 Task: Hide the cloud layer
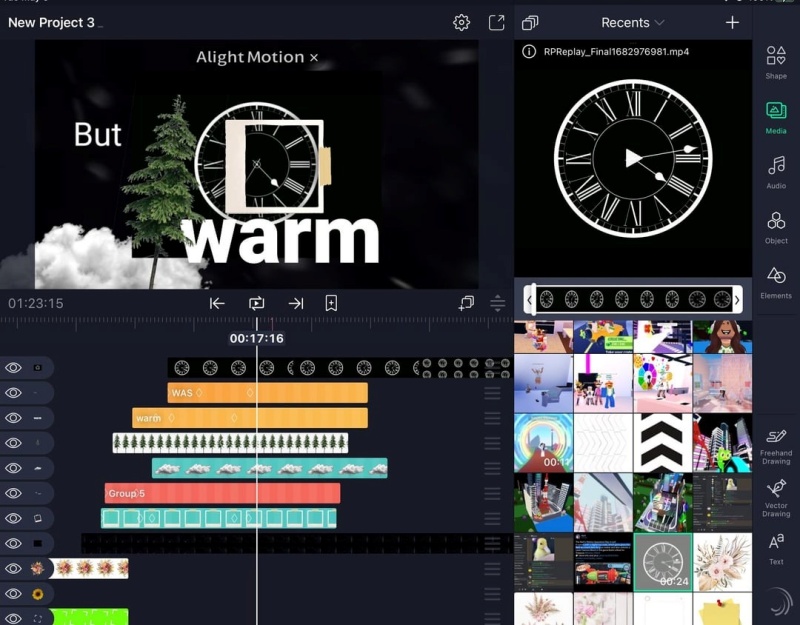pos(13,468)
